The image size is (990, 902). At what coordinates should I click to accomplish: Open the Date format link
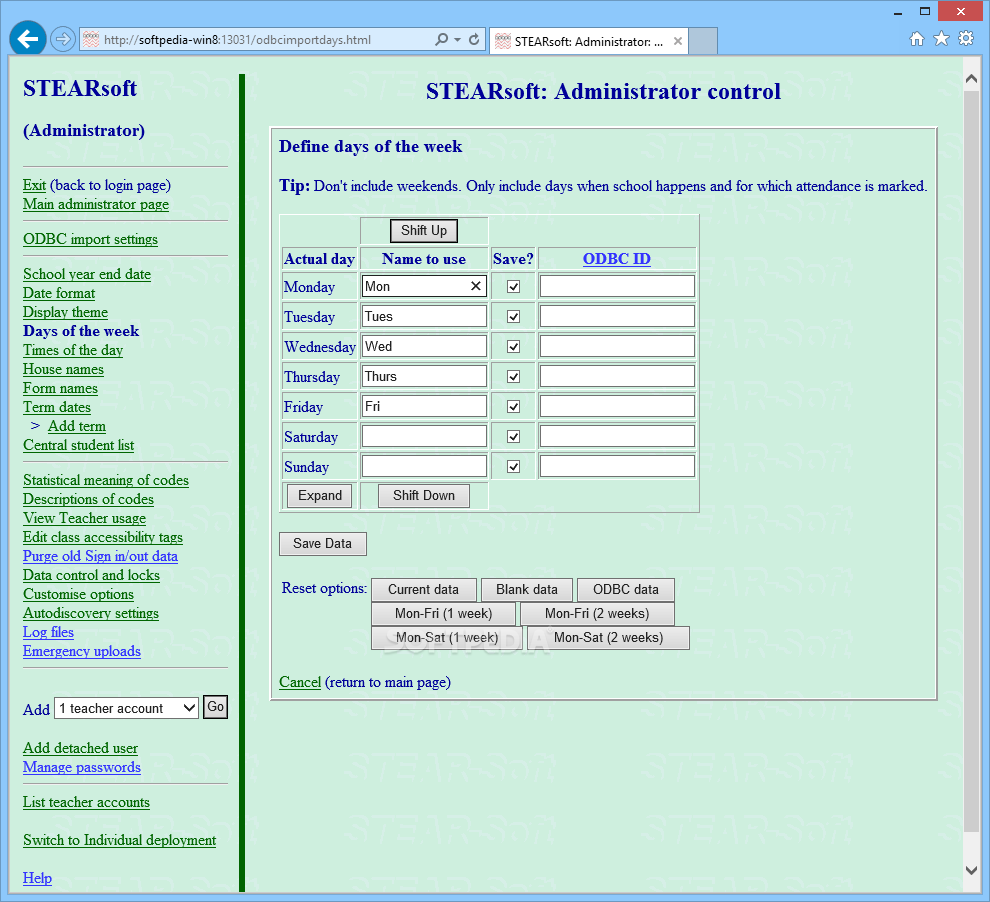coord(59,293)
